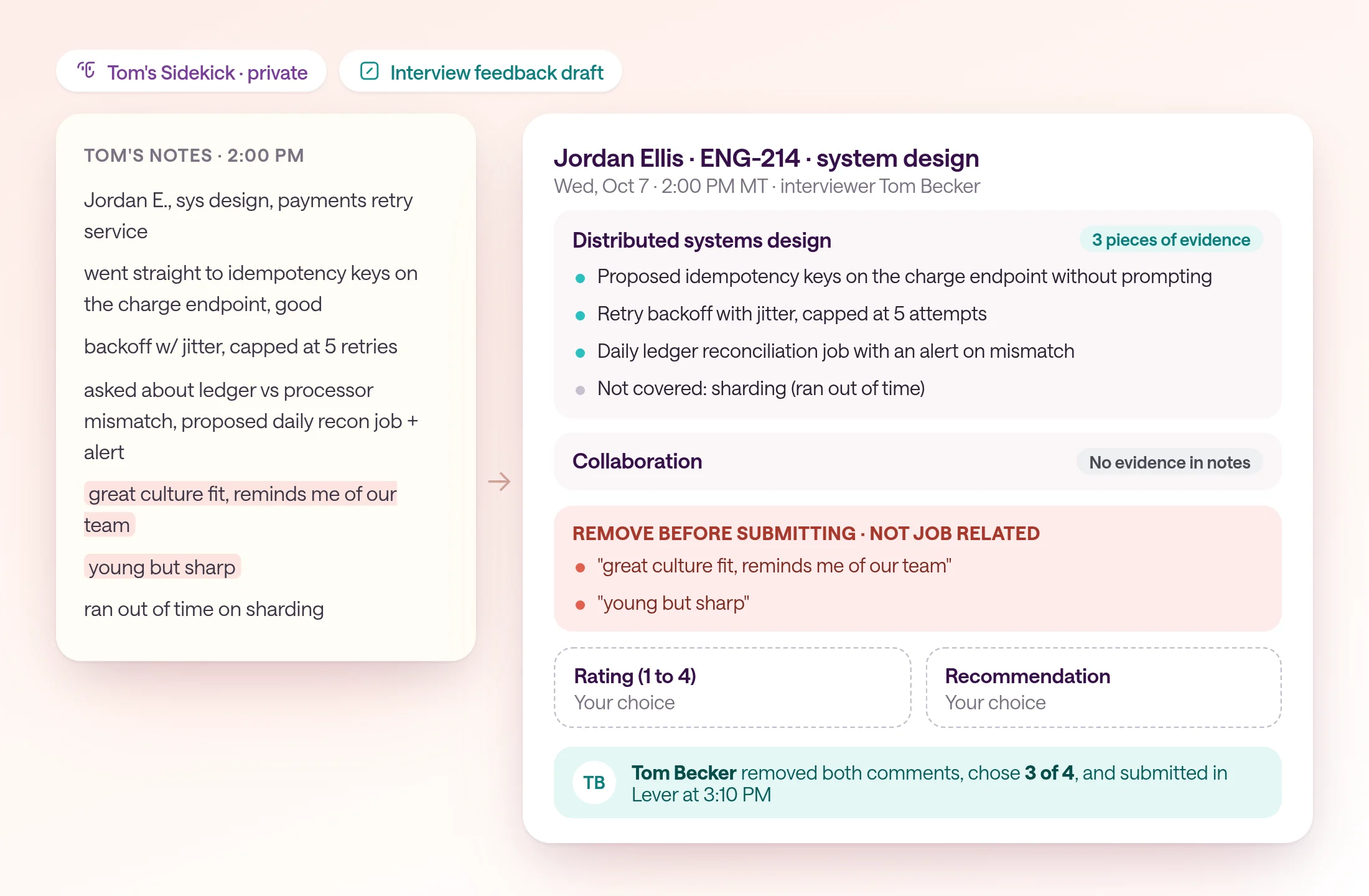
Task: Click the No evidence in notes badge
Action: pos(1169,462)
